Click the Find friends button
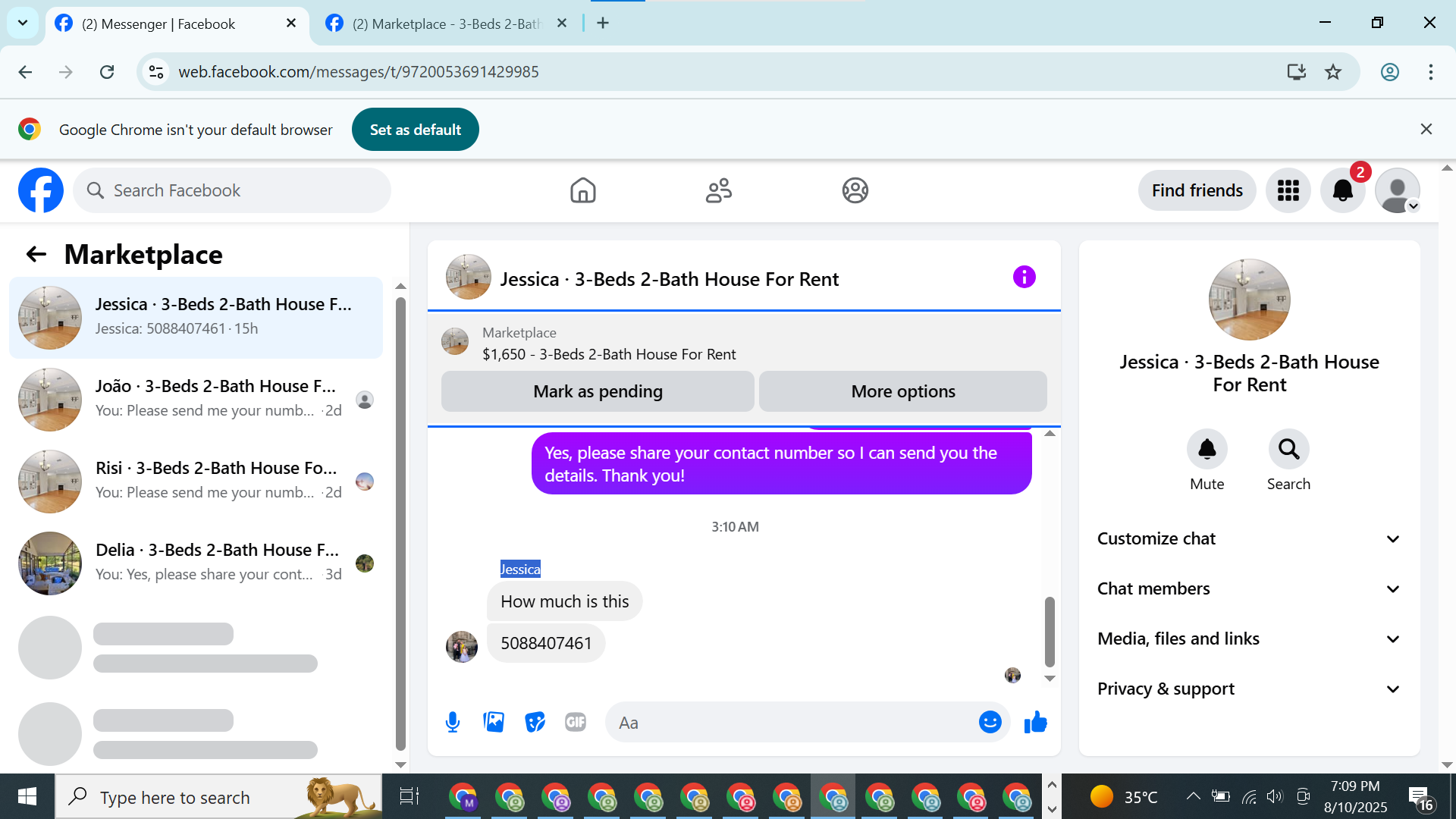 pyautogui.click(x=1197, y=190)
